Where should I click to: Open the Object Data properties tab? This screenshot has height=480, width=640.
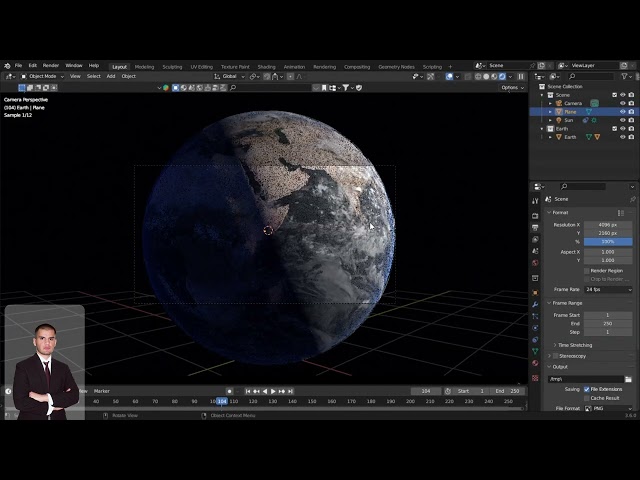[x=535, y=351]
